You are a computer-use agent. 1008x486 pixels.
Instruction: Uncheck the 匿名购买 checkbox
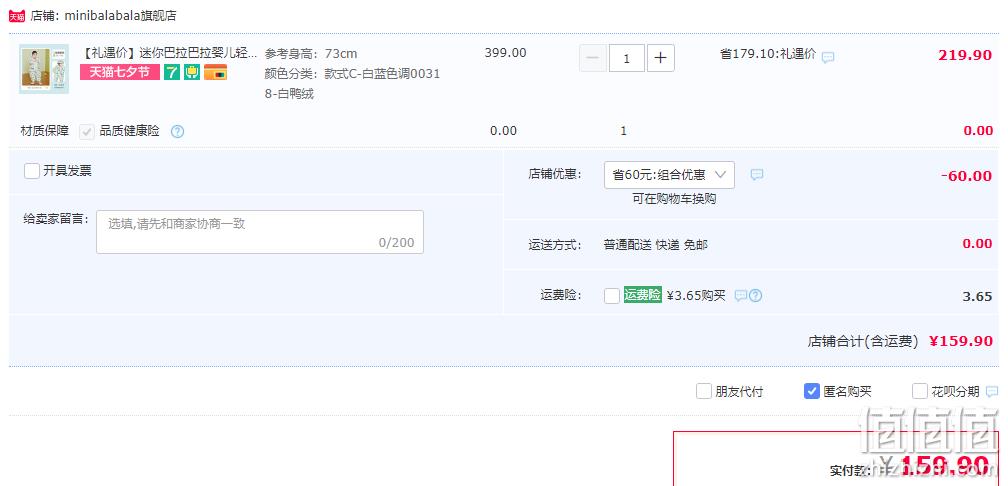point(812,391)
